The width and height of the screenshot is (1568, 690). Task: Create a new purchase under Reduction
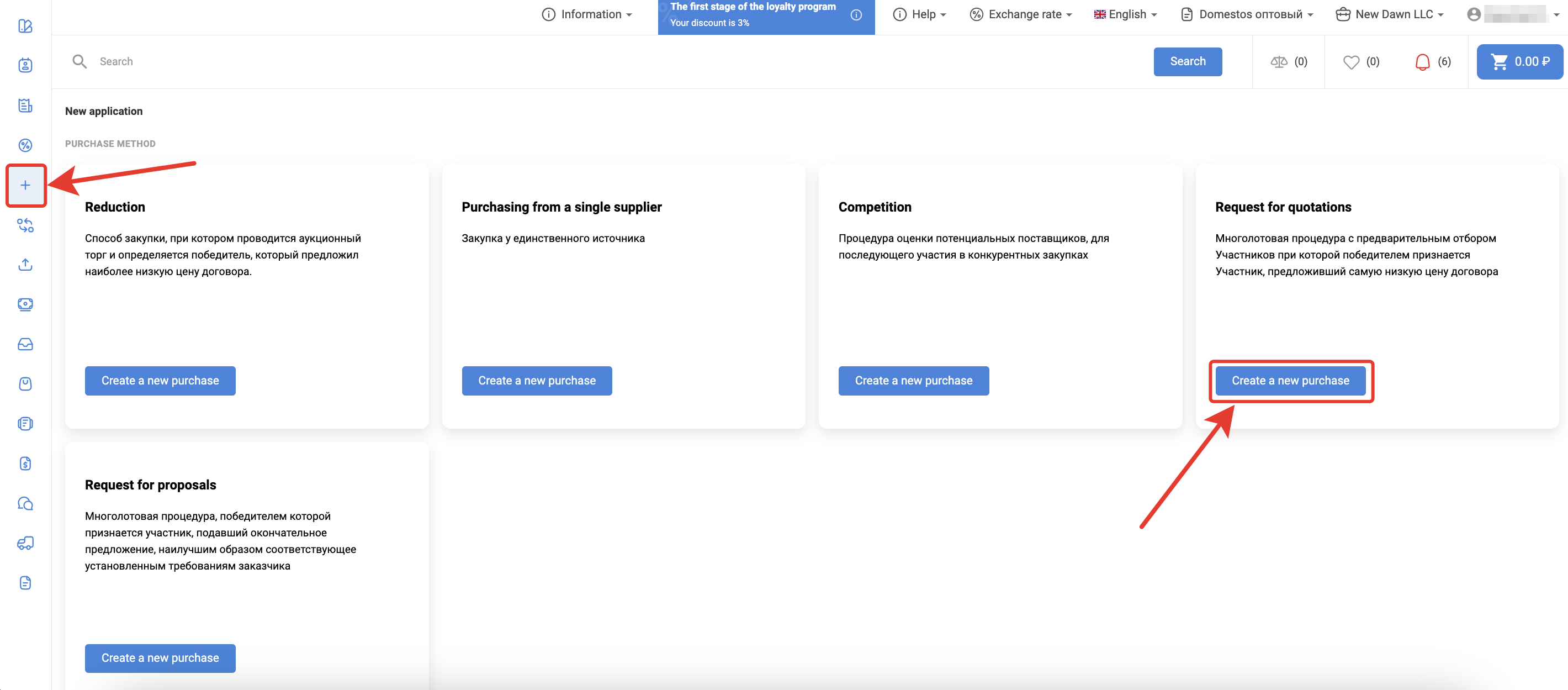(160, 381)
